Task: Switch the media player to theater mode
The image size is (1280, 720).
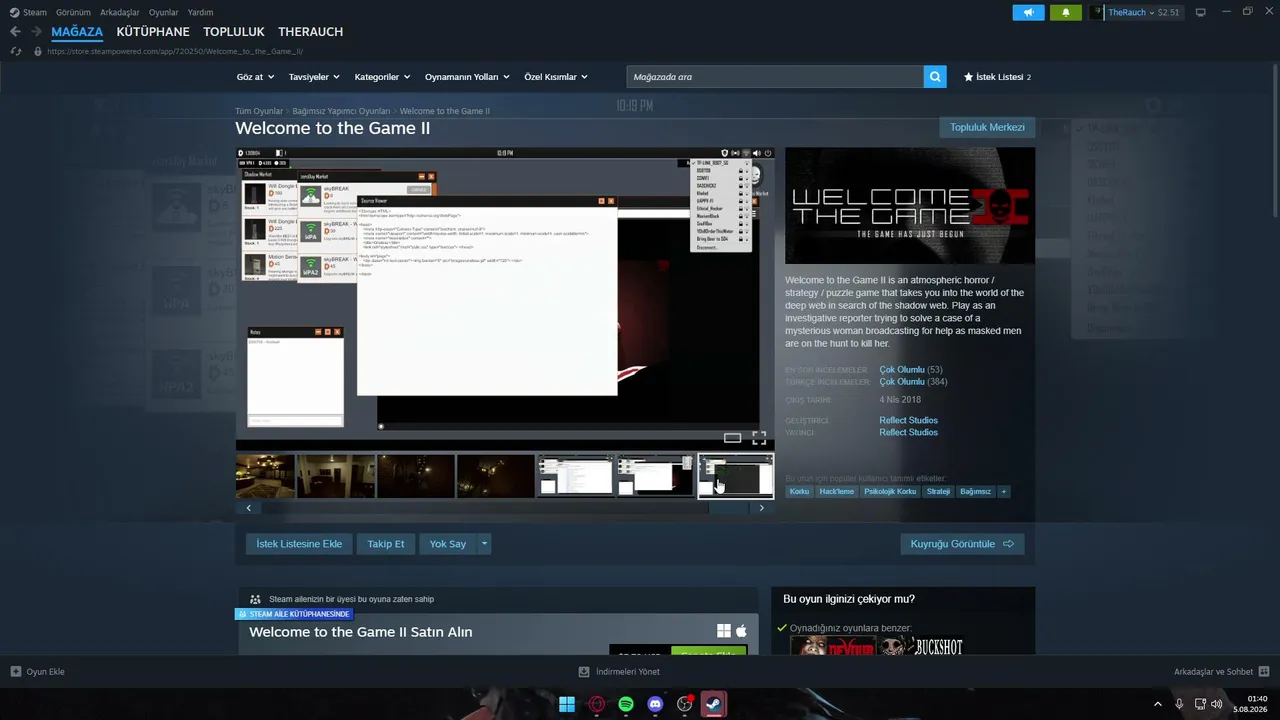Action: (x=733, y=438)
